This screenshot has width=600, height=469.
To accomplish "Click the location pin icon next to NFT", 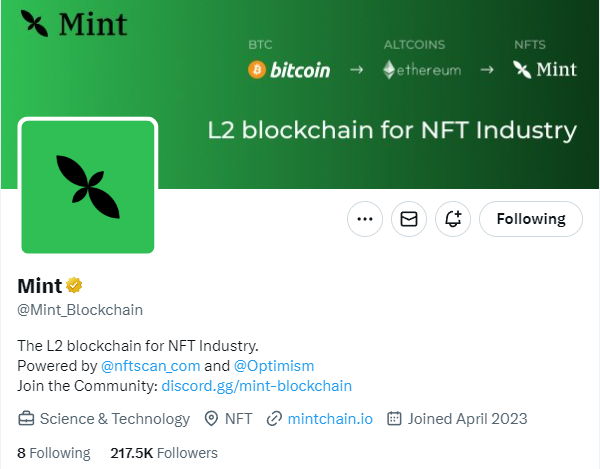I will tap(211, 419).
